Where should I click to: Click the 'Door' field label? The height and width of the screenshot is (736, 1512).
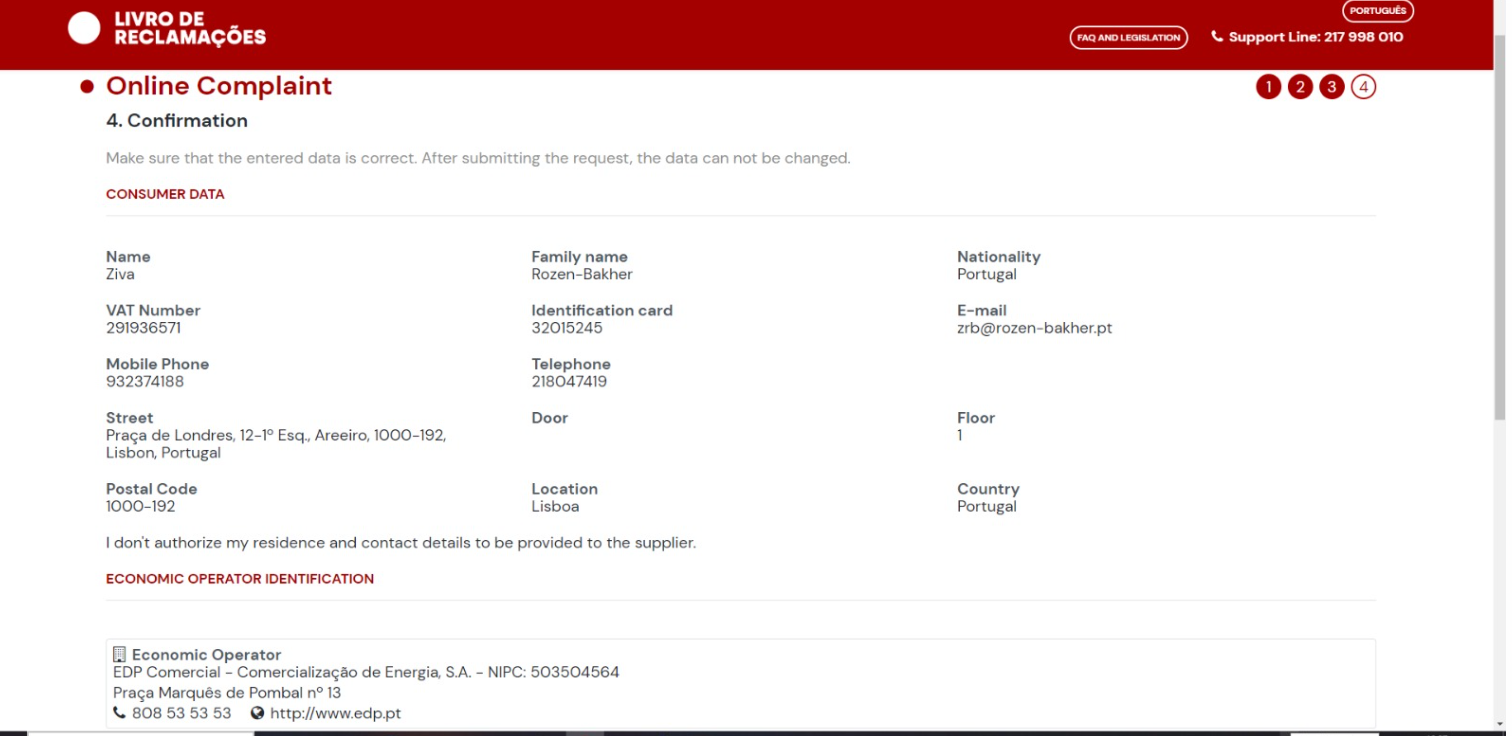tap(550, 418)
